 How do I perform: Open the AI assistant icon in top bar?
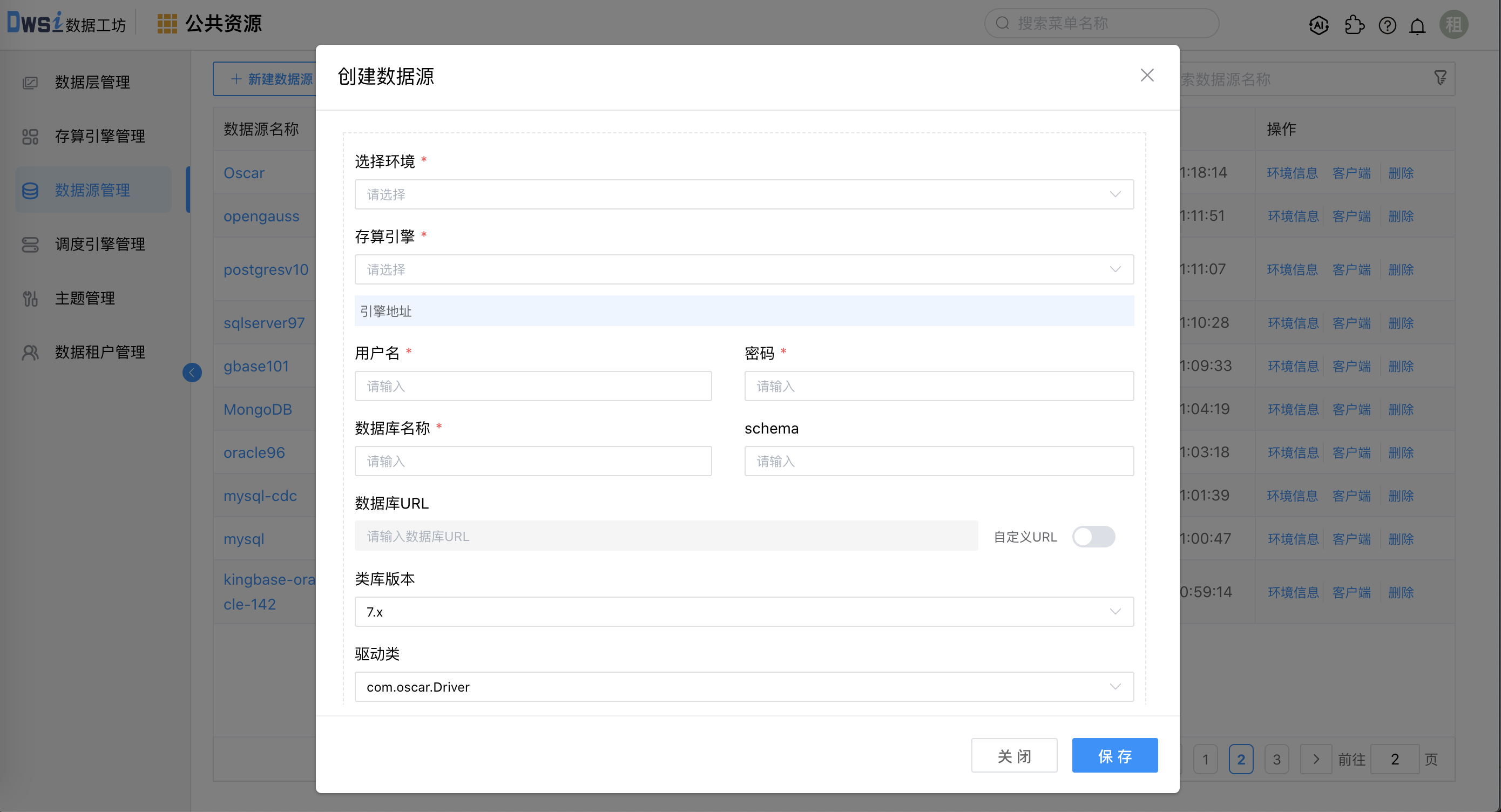point(1319,25)
